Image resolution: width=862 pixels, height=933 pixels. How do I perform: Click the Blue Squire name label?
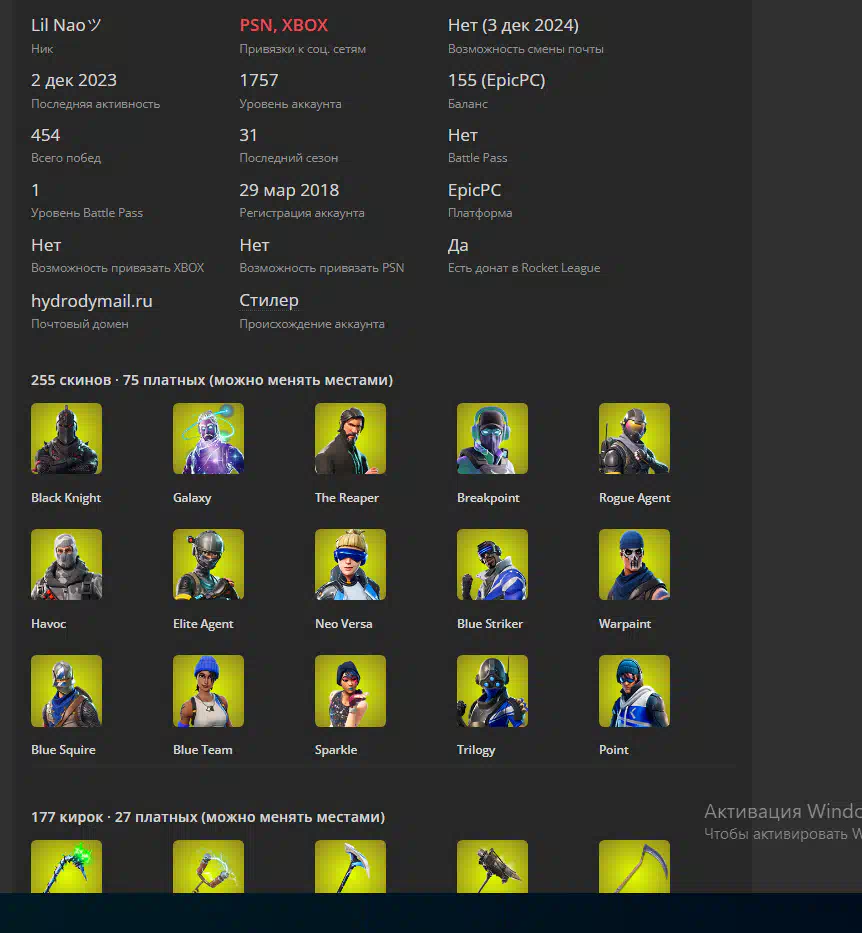(63, 750)
